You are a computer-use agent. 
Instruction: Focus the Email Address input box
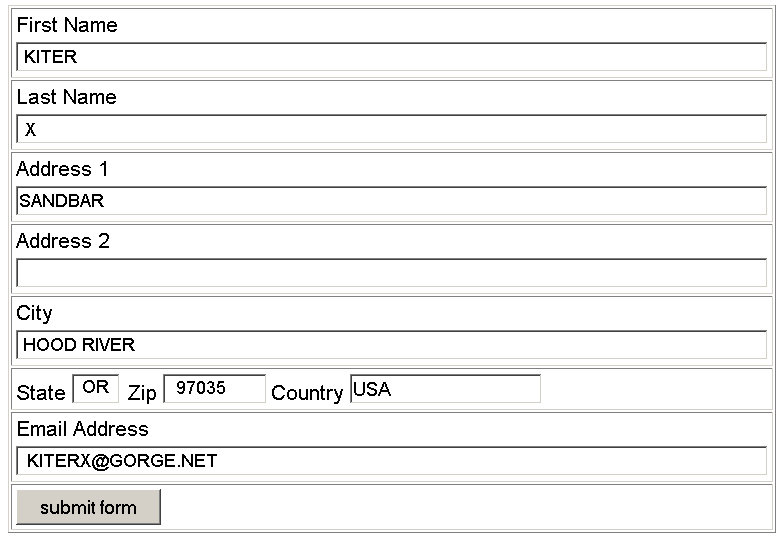click(x=391, y=461)
